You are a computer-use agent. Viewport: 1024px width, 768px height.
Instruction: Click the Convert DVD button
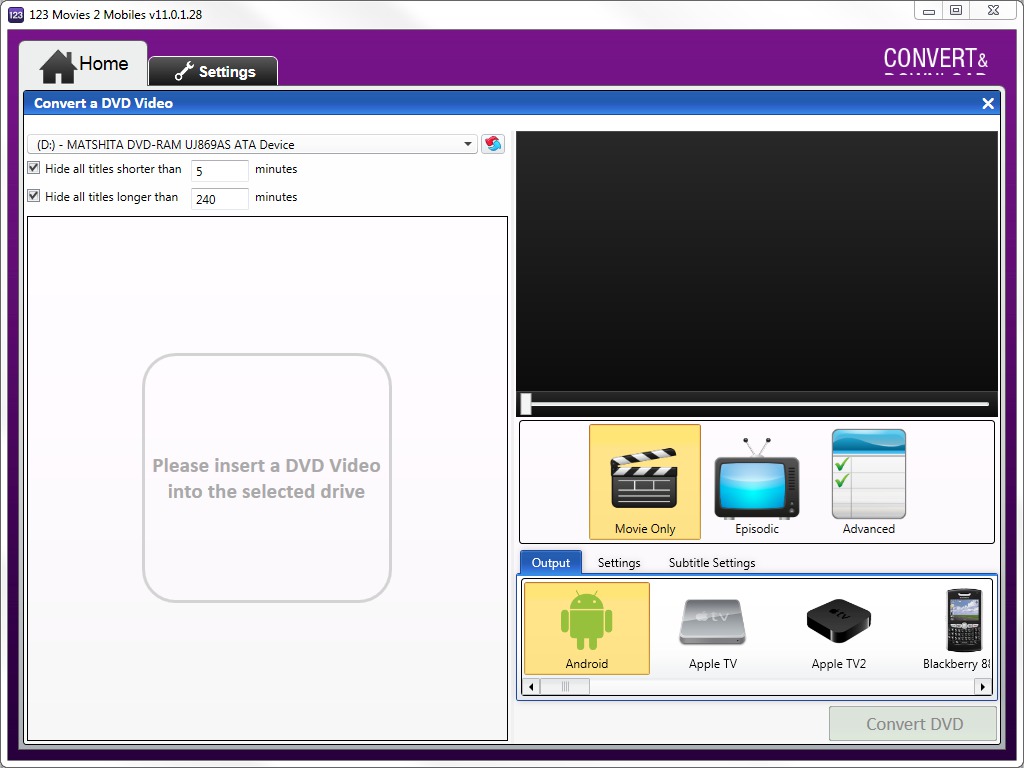point(914,724)
